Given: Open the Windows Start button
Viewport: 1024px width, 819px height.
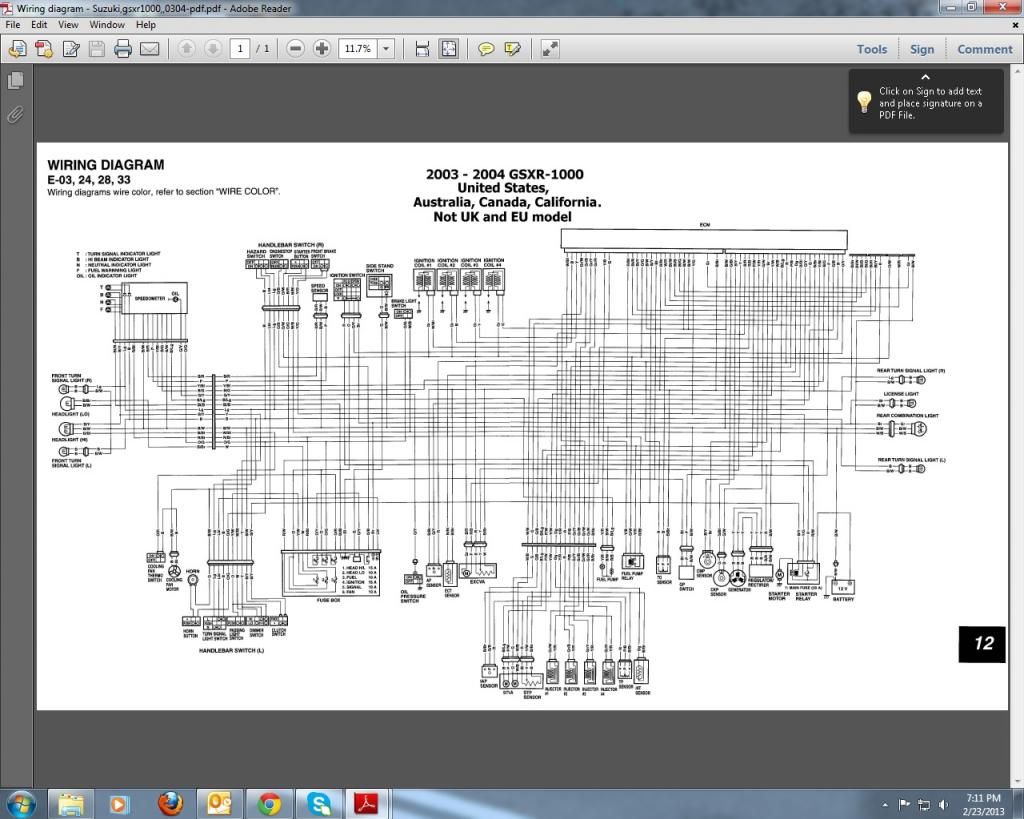Looking at the screenshot, I should tap(21, 803).
